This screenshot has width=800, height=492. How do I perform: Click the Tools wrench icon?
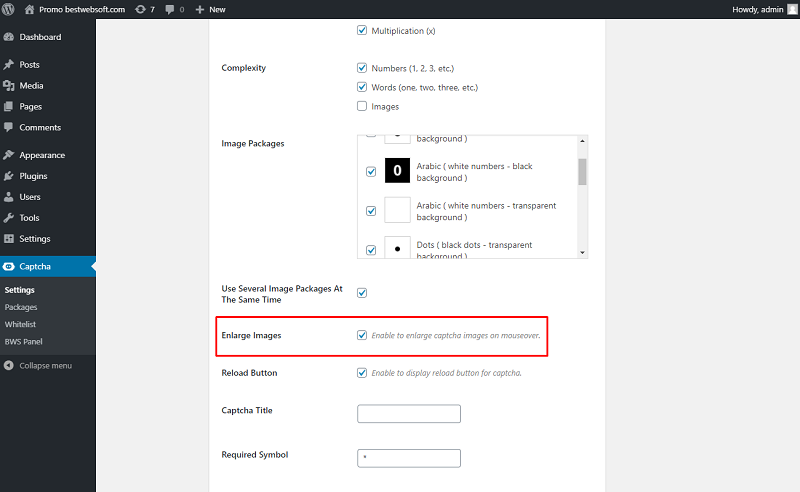(9, 217)
